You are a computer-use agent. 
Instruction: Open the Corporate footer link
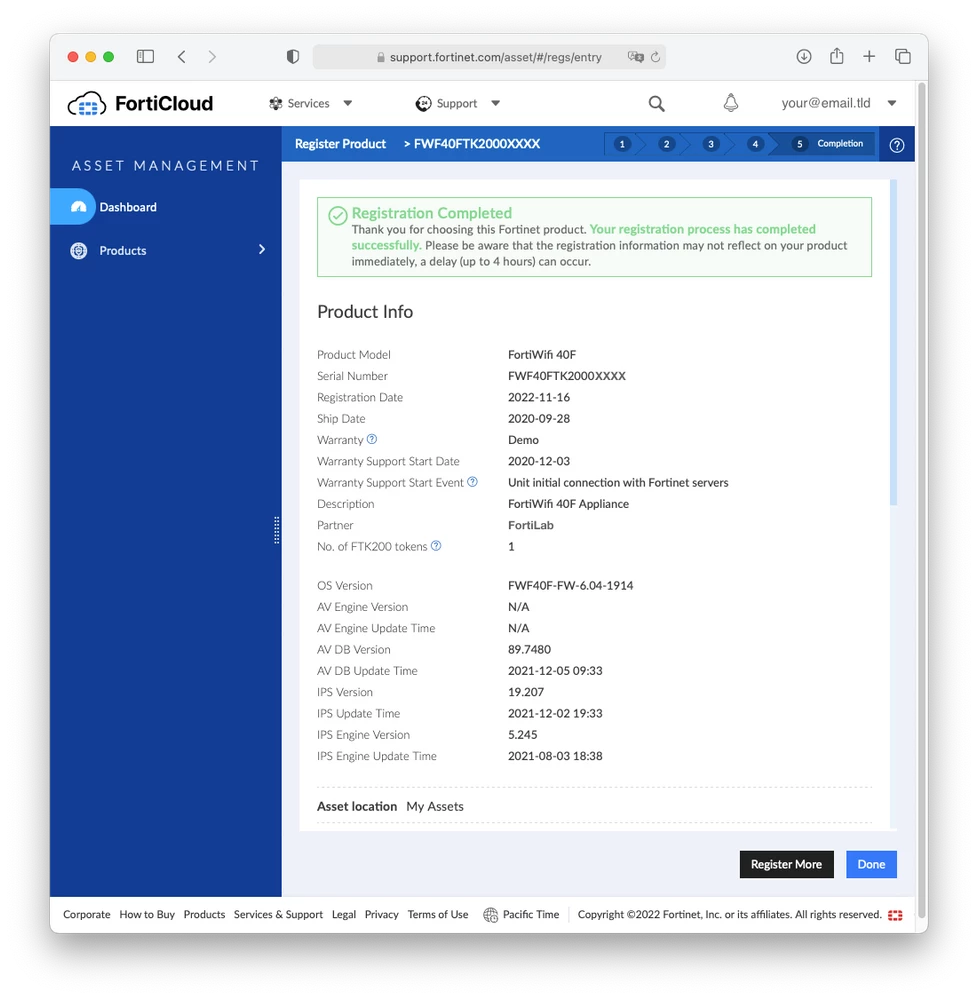click(x=87, y=914)
